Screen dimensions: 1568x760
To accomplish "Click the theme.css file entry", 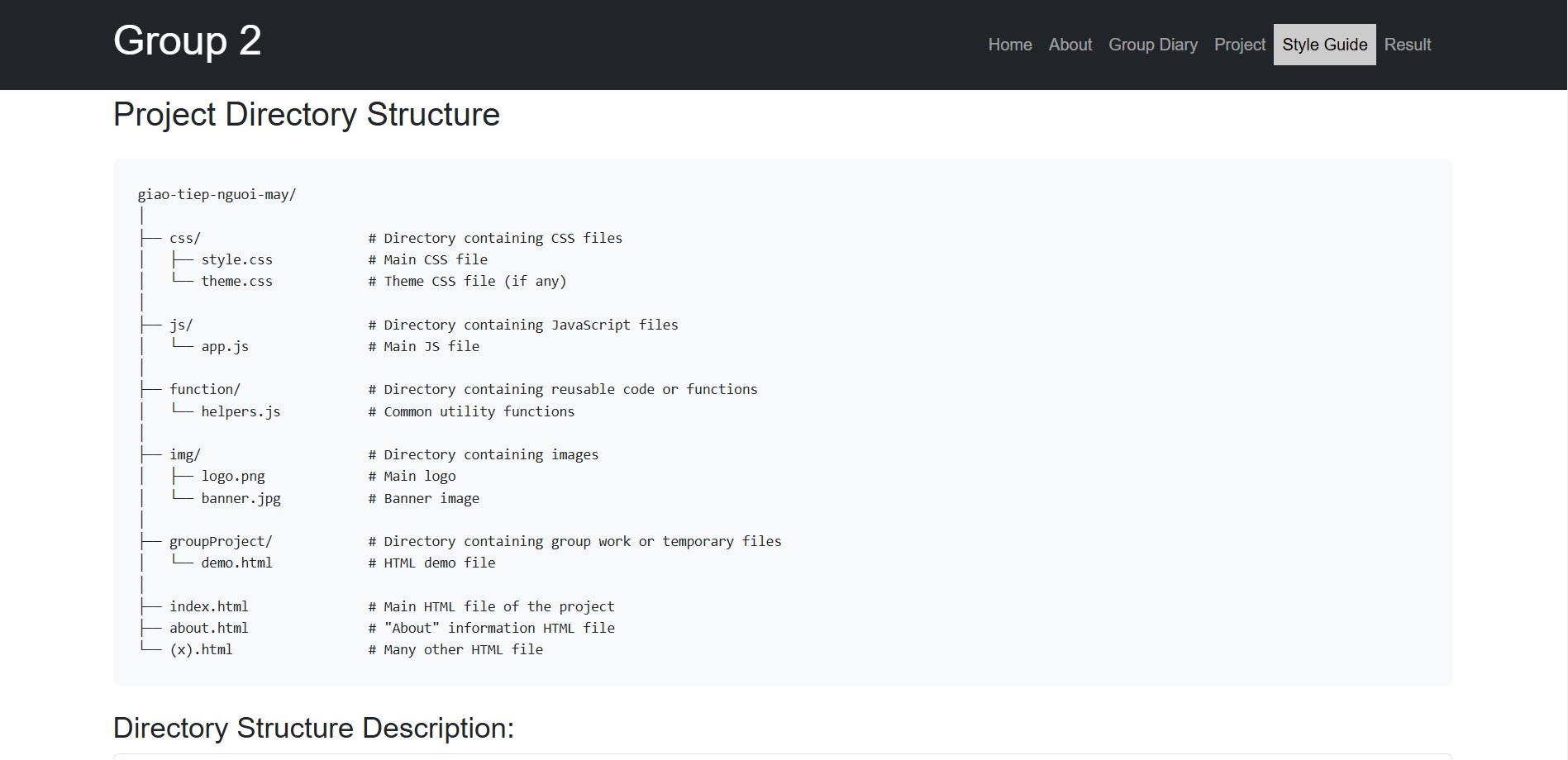I will [x=236, y=281].
